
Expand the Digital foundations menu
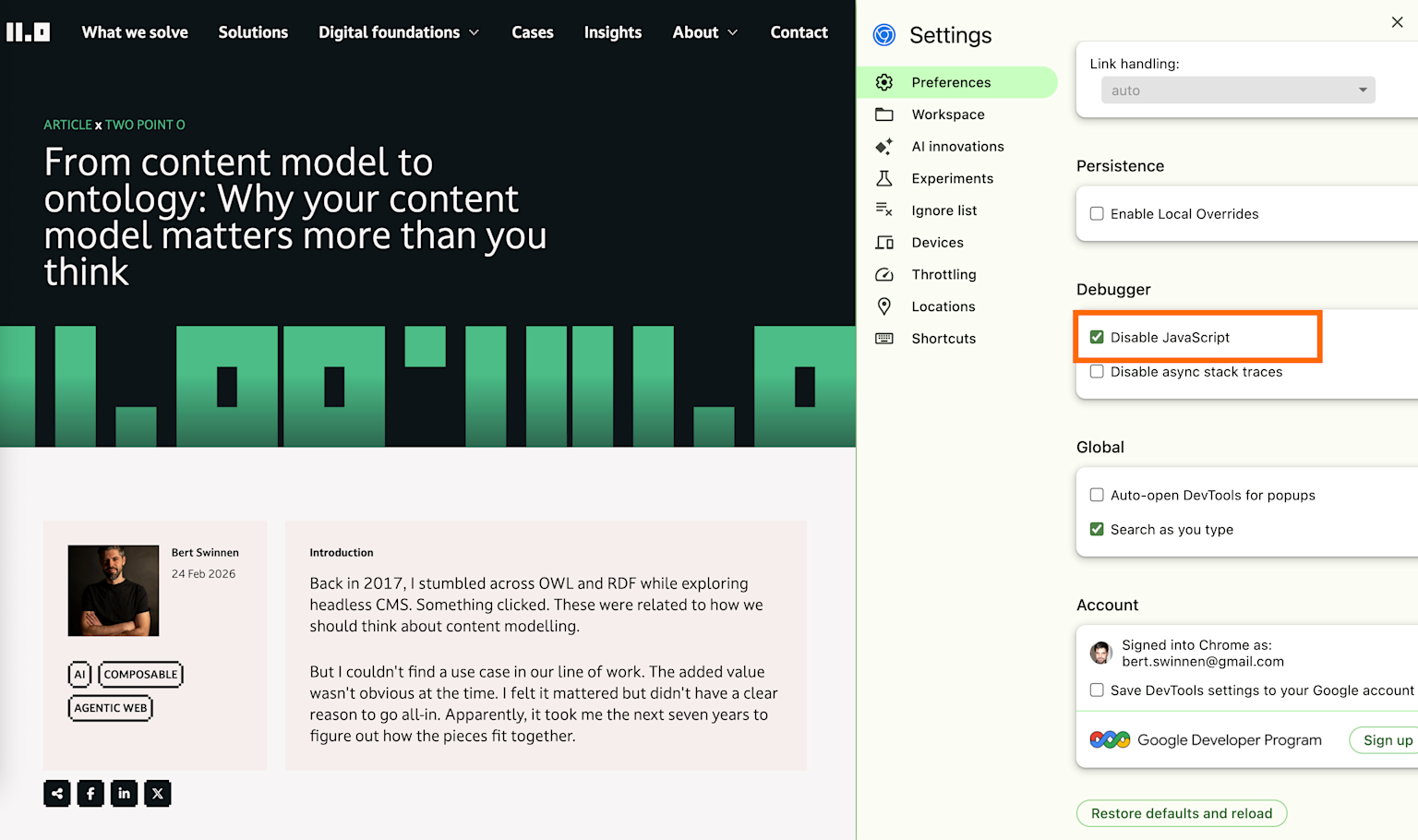pyautogui.click(x=398, y=31)
